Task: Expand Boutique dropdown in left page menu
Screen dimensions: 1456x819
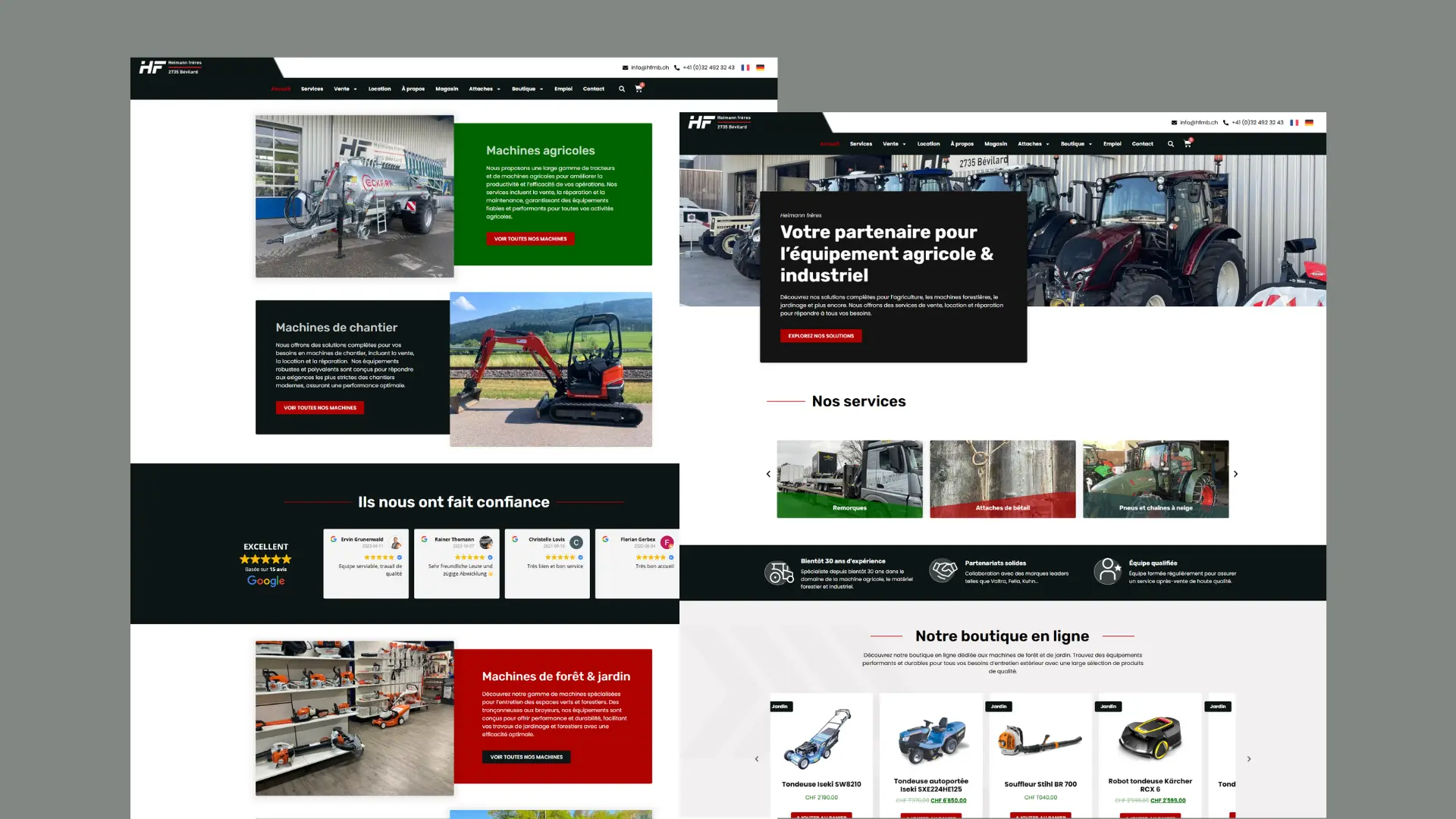Action: tap(528, 89)
